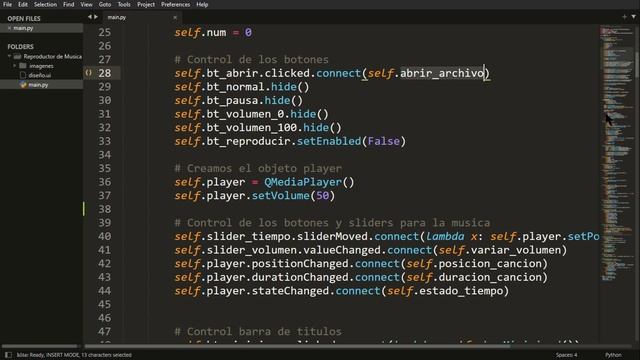Click the minimap code overview
This screenshot has width=640, height=360.
tap(616, 153)
